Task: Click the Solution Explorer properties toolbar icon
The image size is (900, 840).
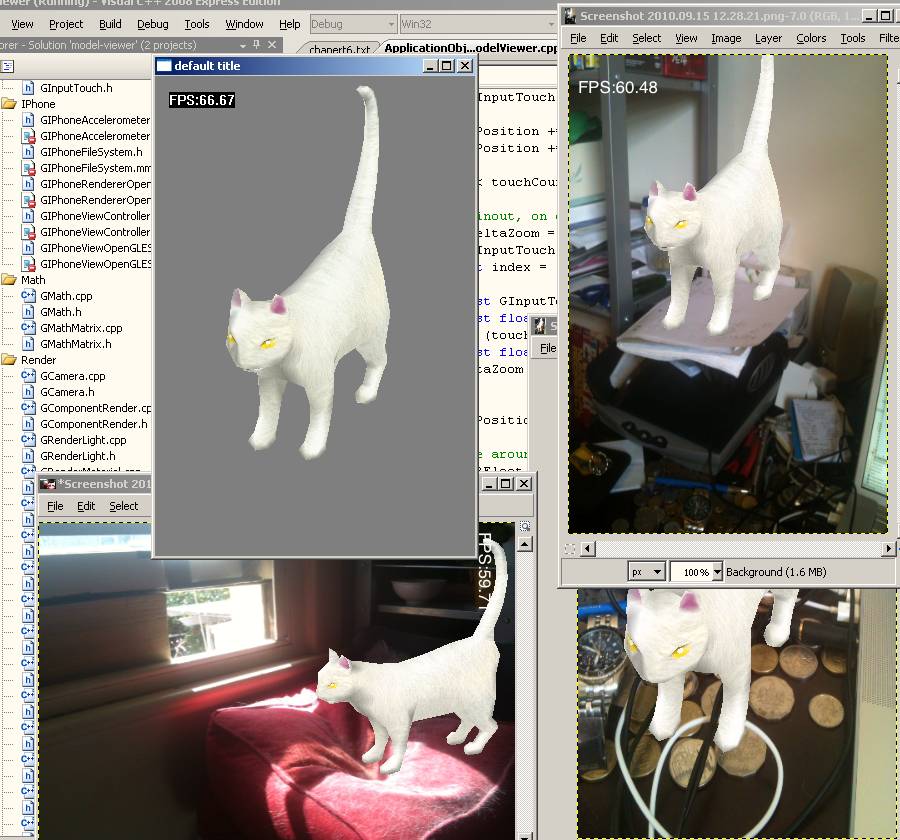Action: click(x=7, y=67)
